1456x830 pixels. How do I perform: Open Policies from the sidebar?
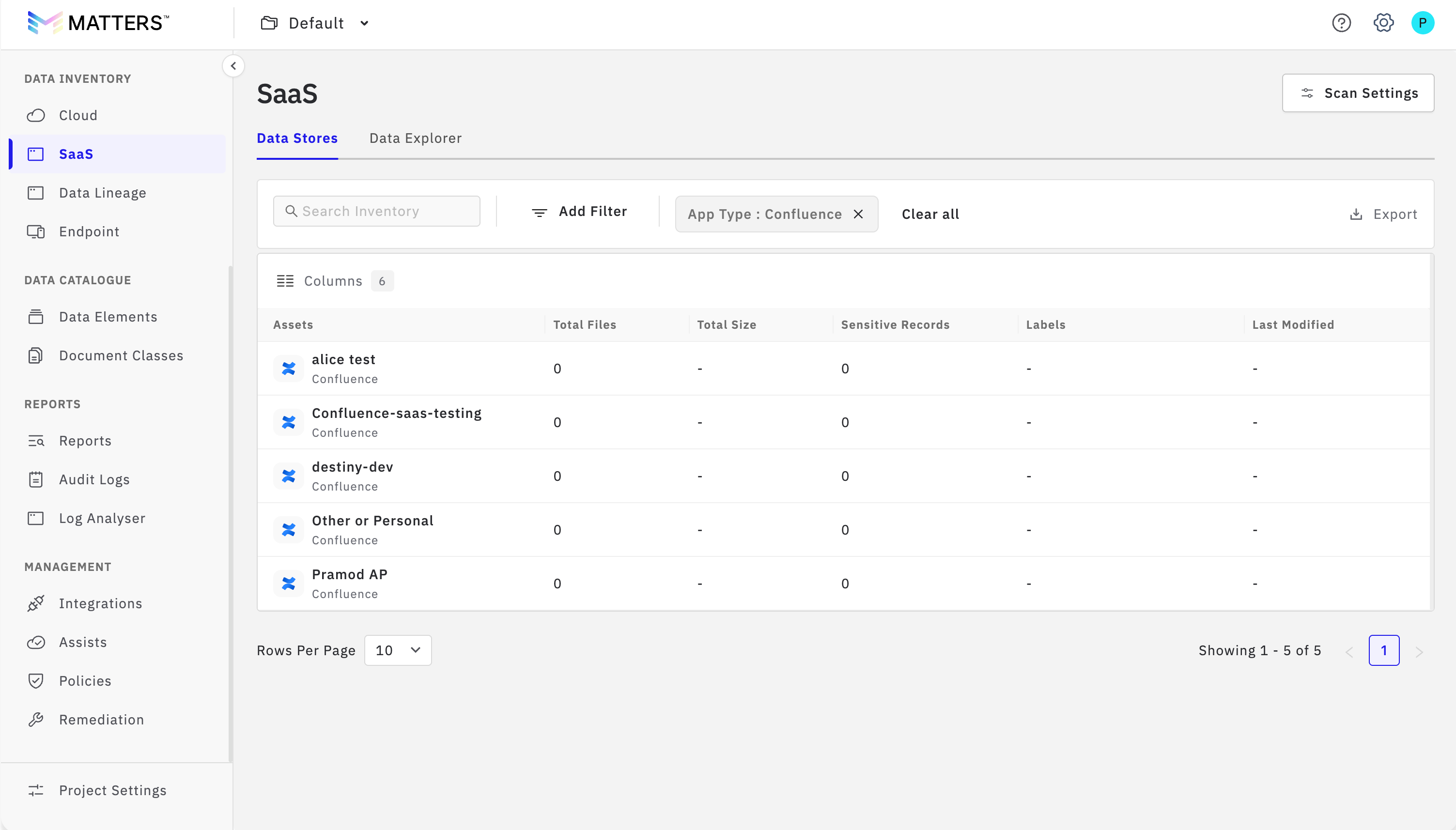(118, 681)
